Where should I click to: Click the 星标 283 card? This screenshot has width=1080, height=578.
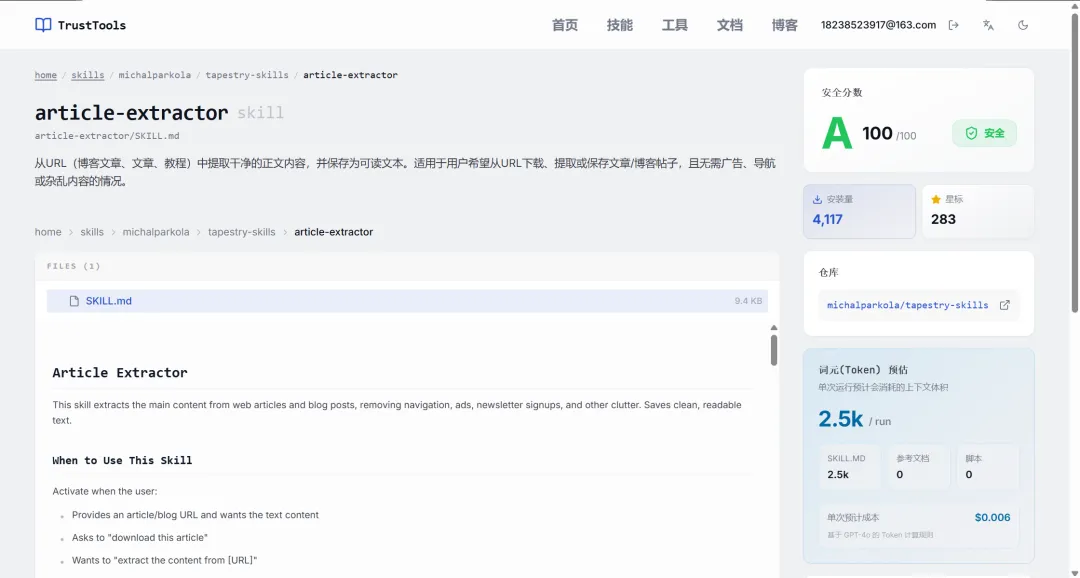tap(977, 211)
